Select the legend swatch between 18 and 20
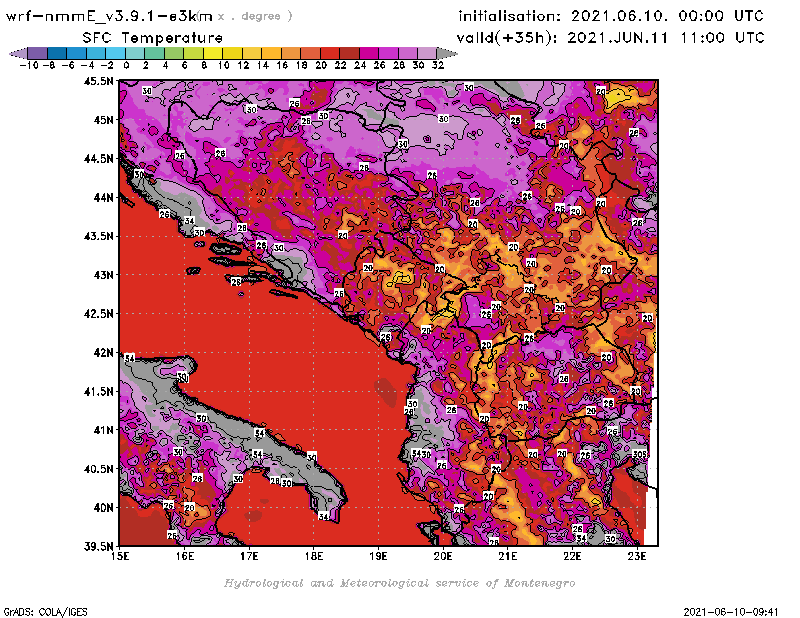Screen dimensions: 800x618 pos(310,53)
